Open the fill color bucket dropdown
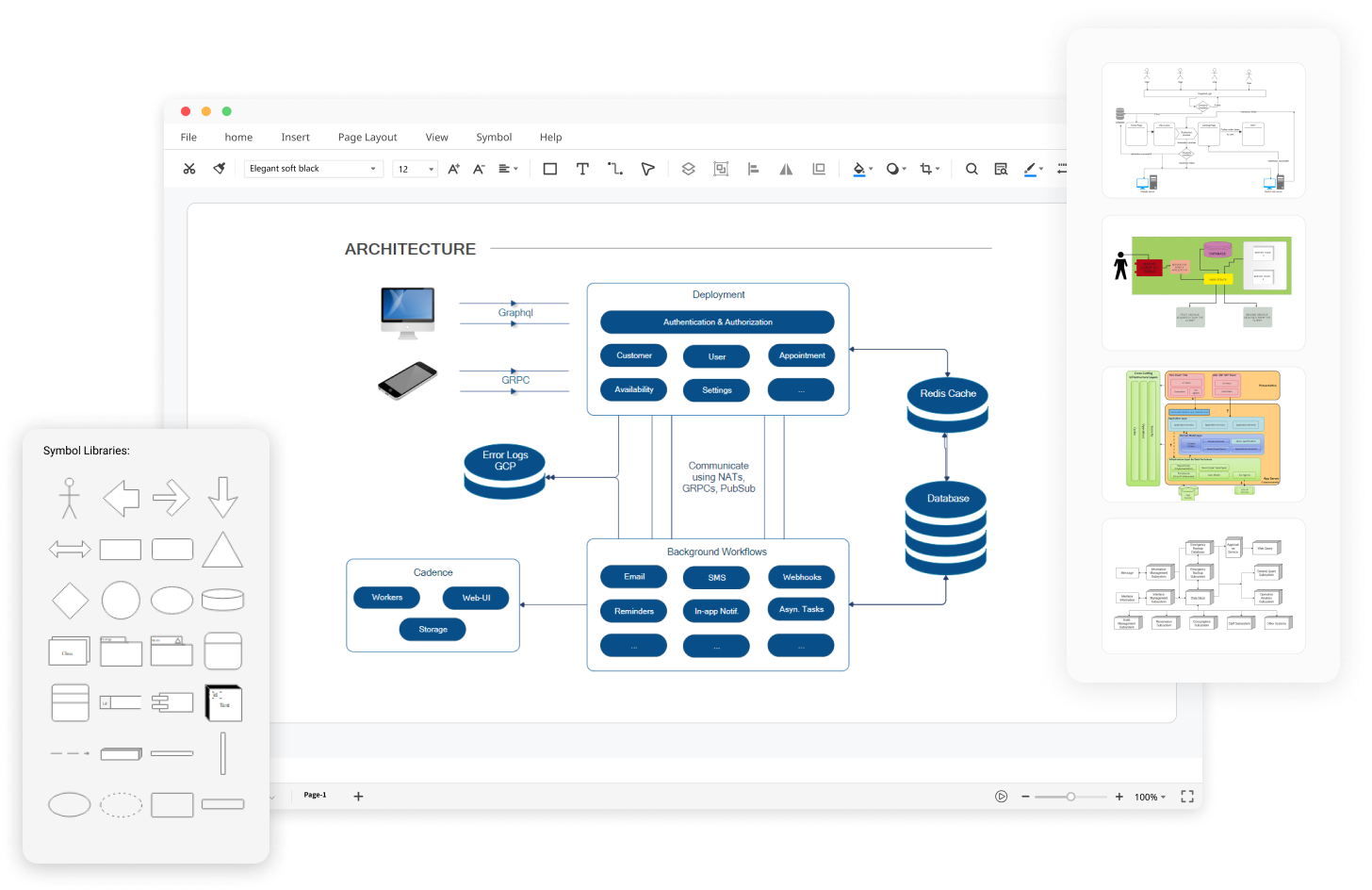The height and width of the screenshot is (890, 1372). tap(862, 169)
